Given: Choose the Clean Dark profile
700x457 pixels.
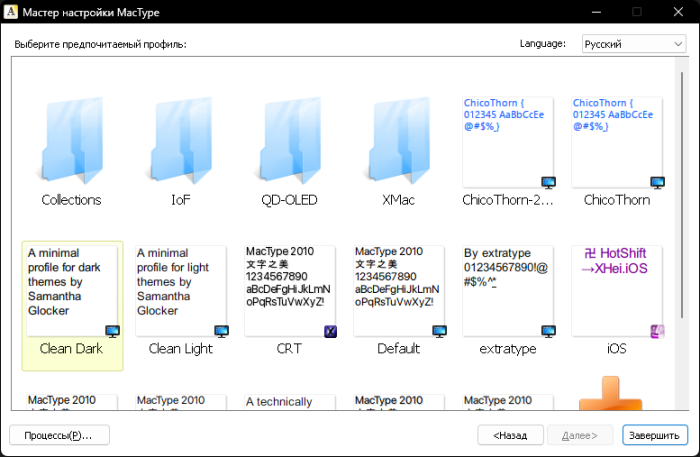Looking at the screenshot, I should click(x=72, y=292).
